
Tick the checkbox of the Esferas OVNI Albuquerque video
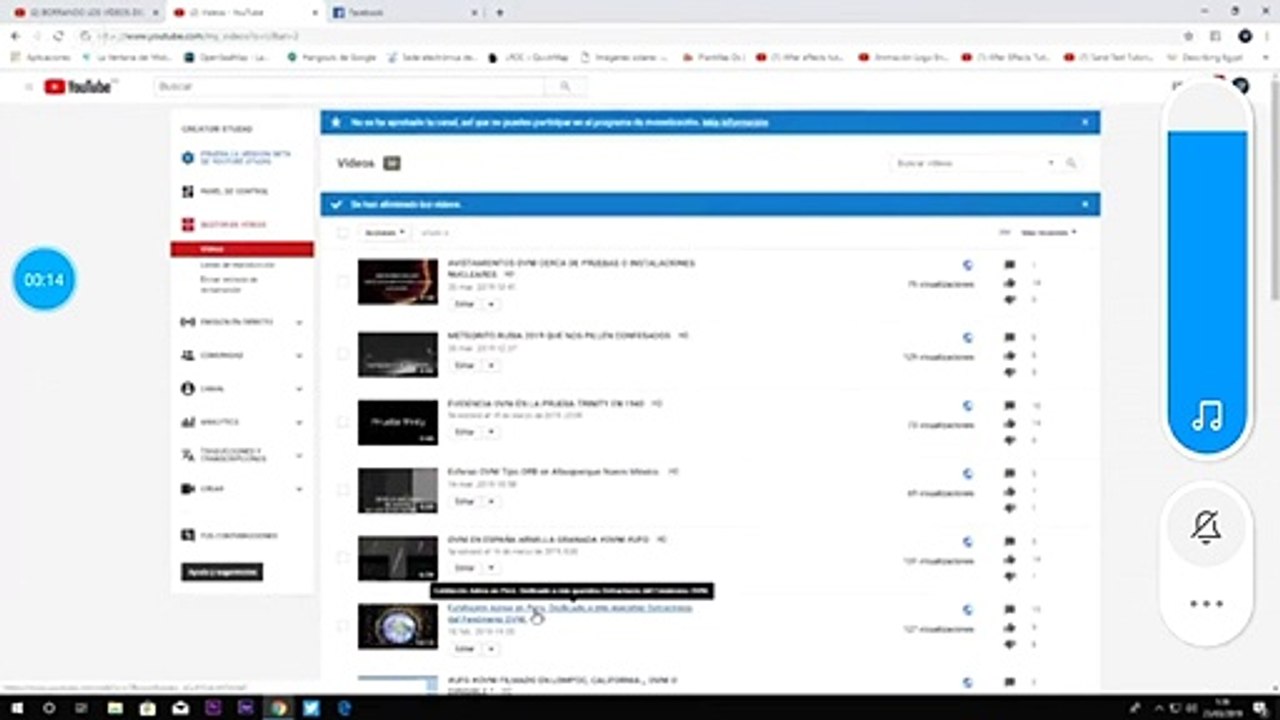[x=343, y=489]
